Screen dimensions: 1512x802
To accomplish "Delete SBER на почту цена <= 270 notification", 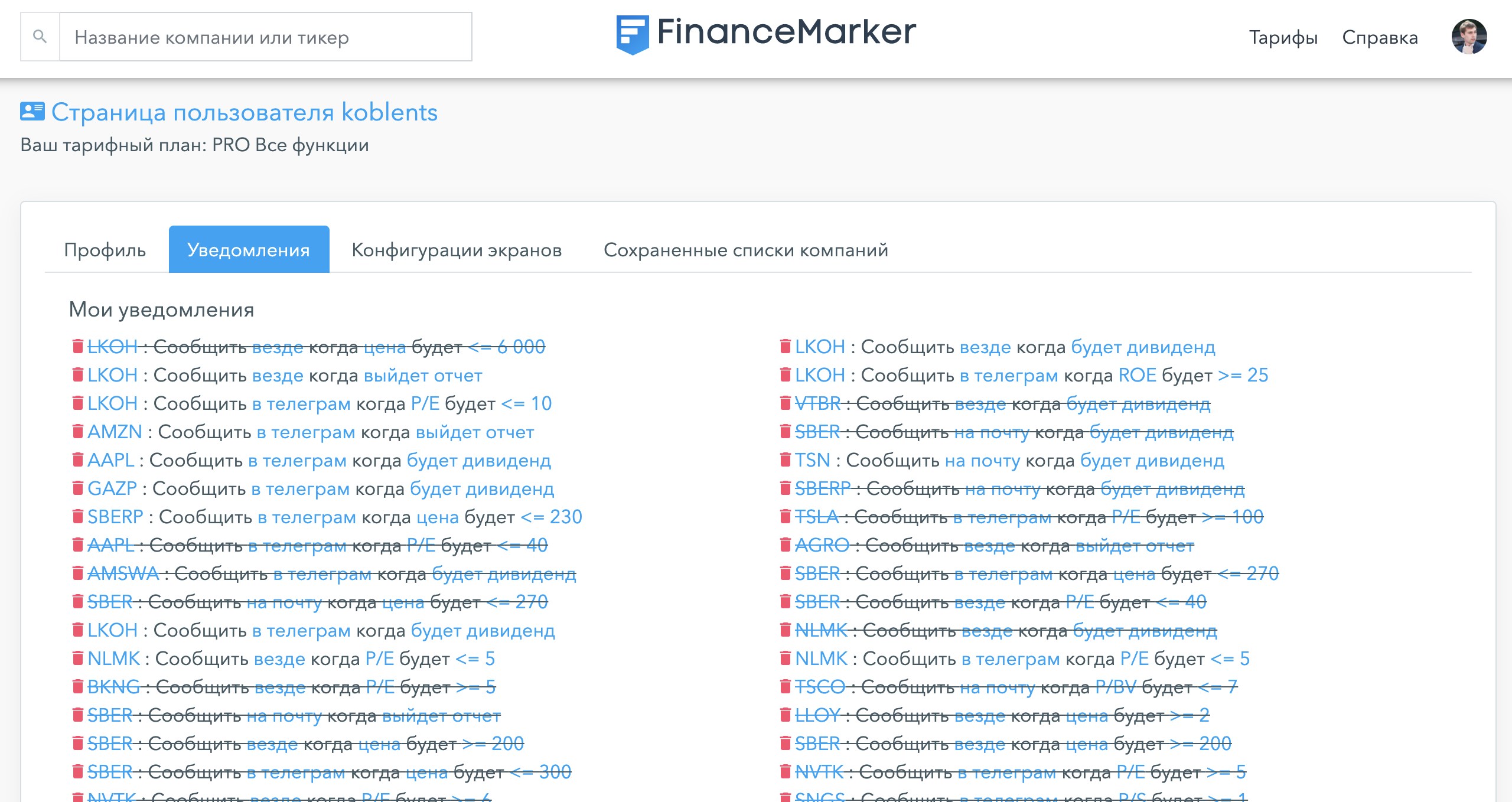I will point(77,601).
